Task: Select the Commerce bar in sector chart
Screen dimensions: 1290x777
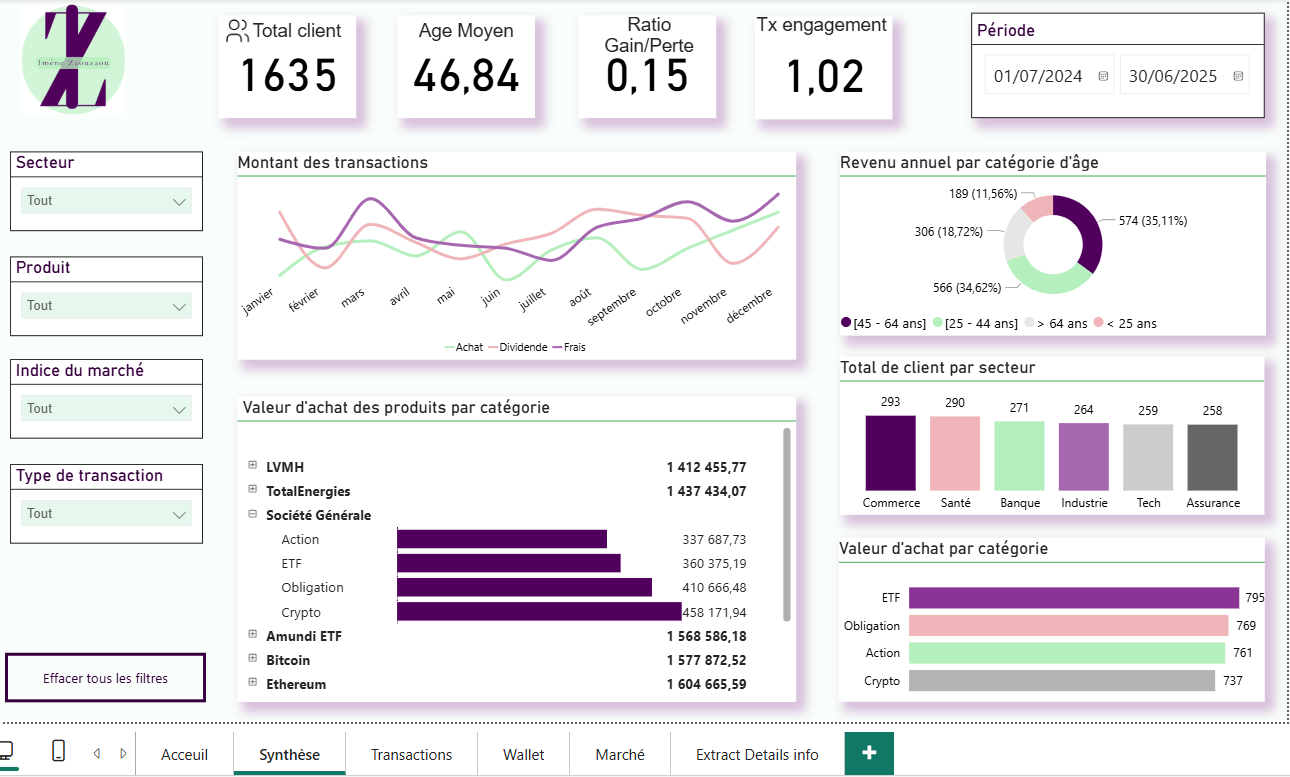Action: 890,452
